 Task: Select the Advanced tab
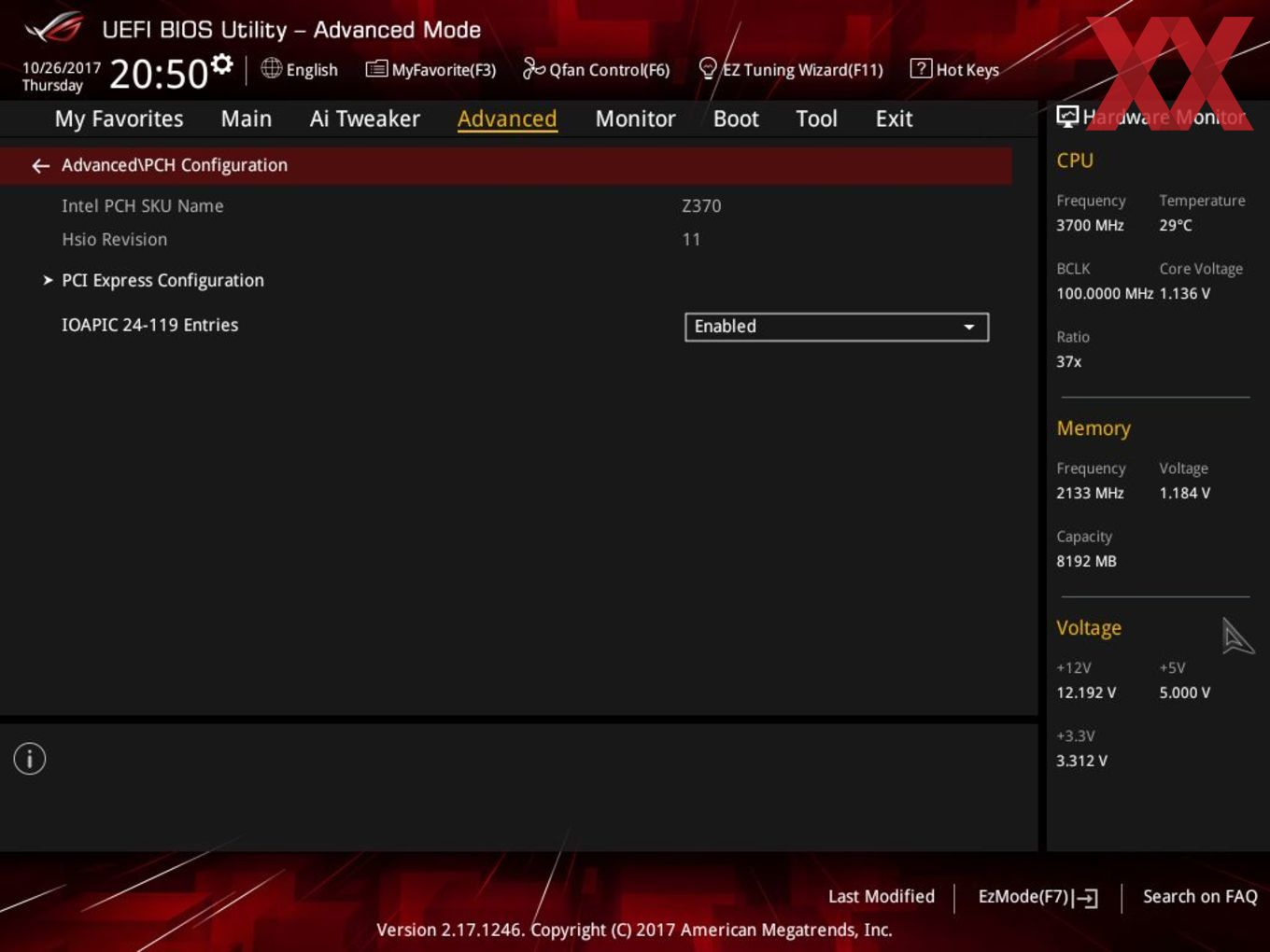[x=507, y=119]
